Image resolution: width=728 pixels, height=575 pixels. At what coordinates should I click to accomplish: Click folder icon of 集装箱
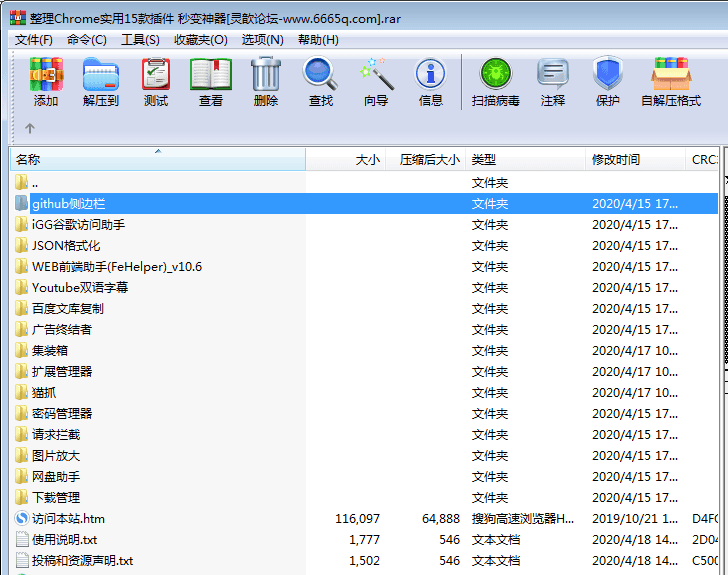point(21,350)
